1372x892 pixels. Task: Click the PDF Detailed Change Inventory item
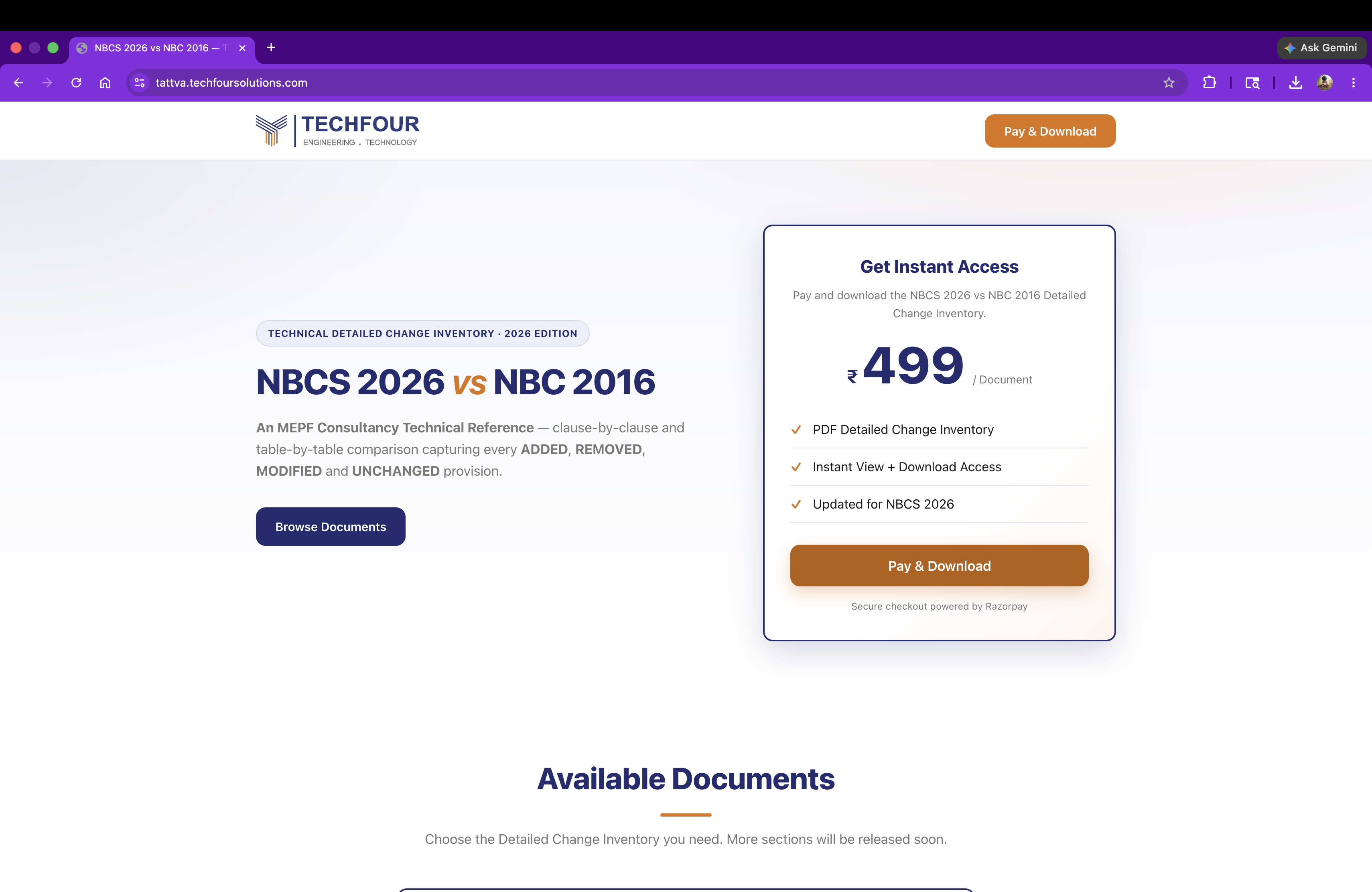(903, 429)
